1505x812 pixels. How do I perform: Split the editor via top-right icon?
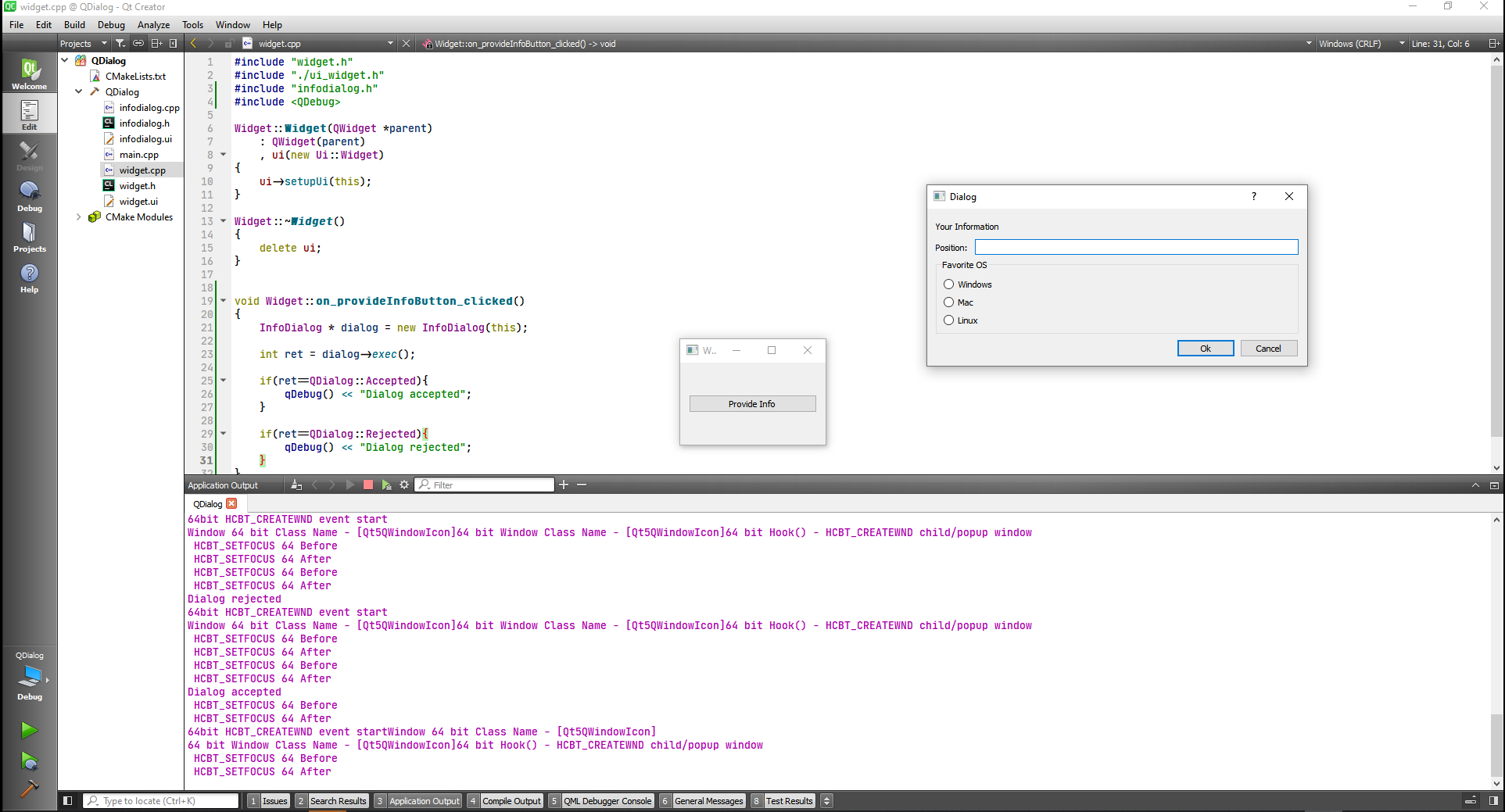click(1493, 44)
